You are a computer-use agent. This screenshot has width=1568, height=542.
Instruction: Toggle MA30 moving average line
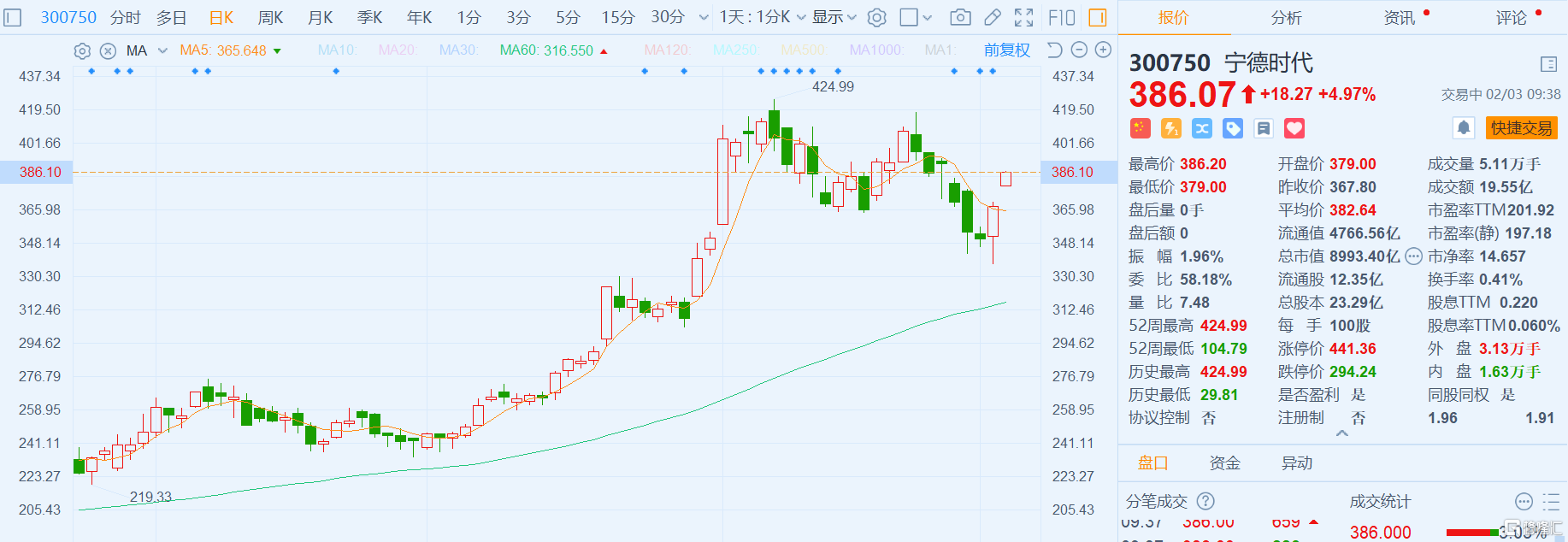pyautogui.click(x=459, y=50)
